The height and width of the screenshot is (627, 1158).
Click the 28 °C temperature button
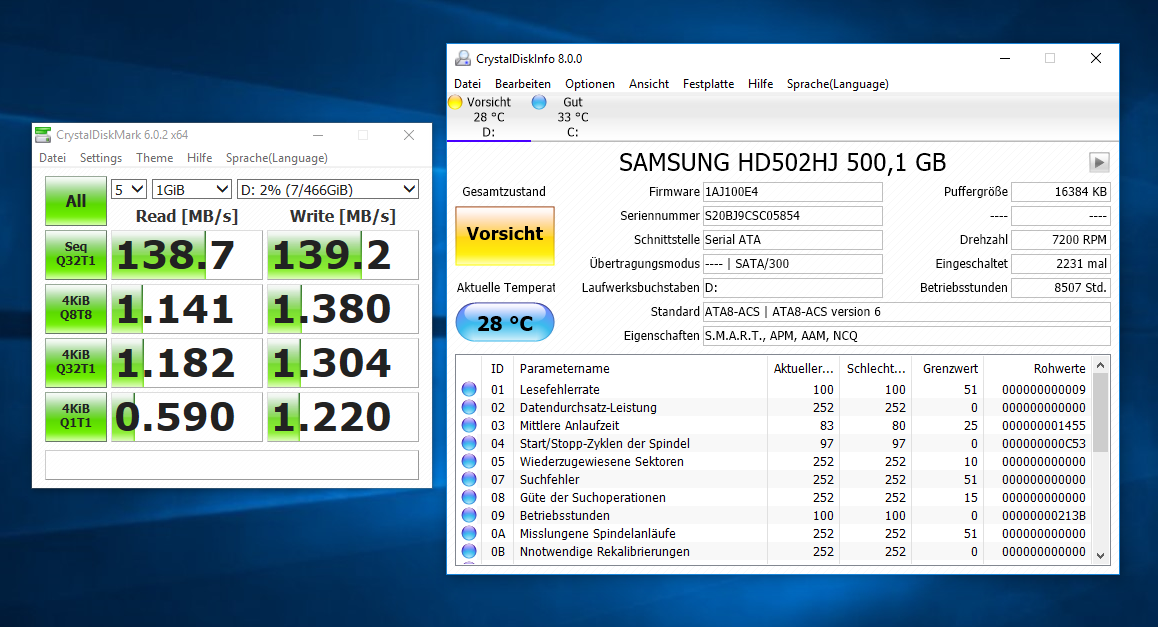point(505,323)
